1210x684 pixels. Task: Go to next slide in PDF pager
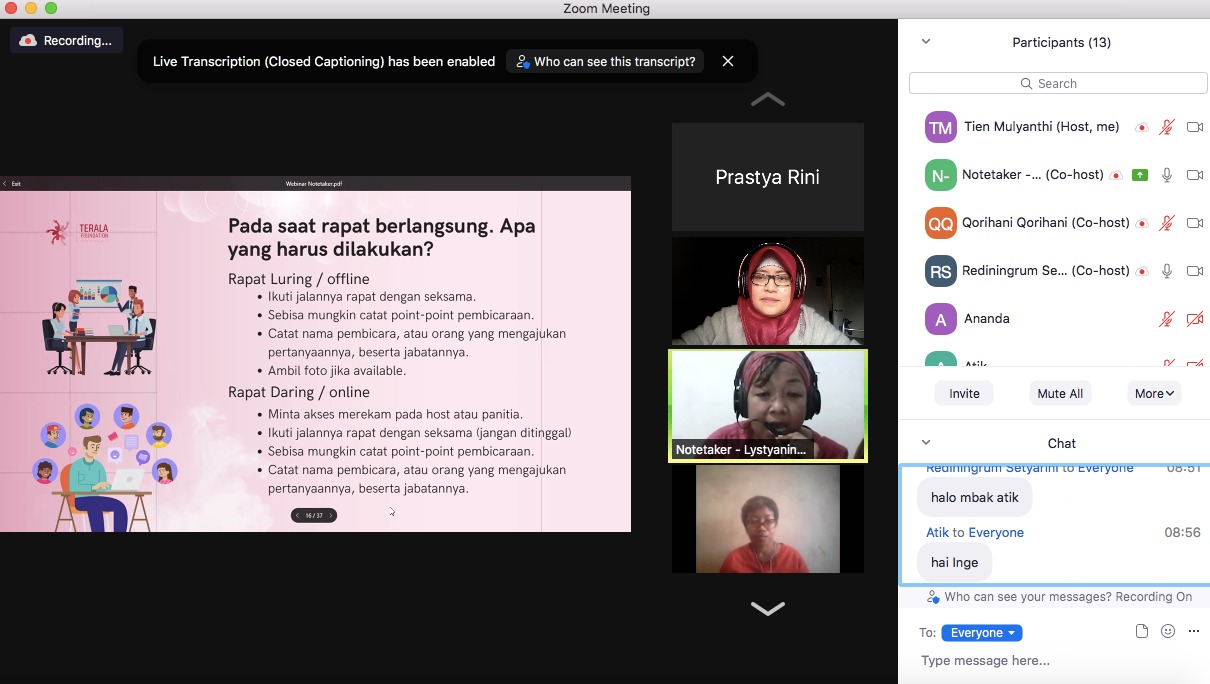[331, 515]
